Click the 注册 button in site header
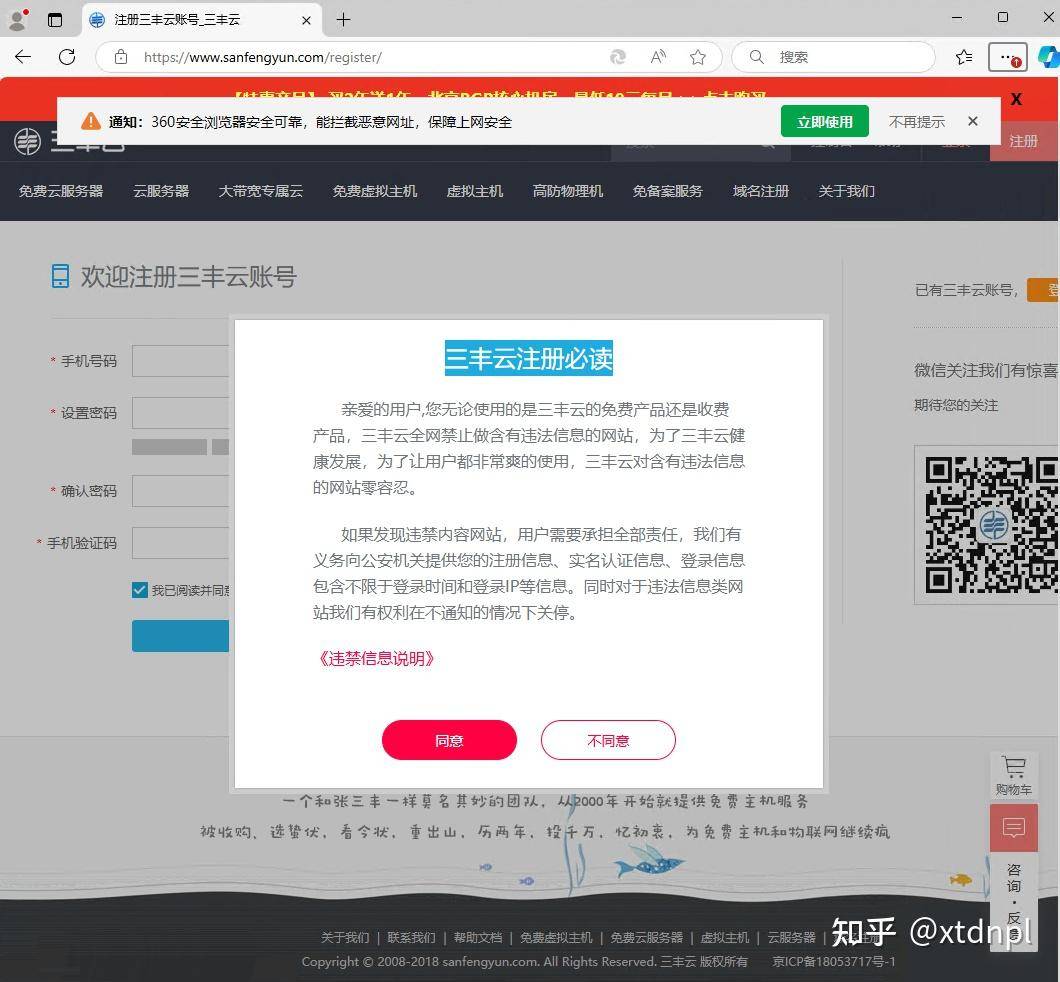The height and width of the screenshot is (982, 1060). pyautogui.click(x=1023, y=141)
